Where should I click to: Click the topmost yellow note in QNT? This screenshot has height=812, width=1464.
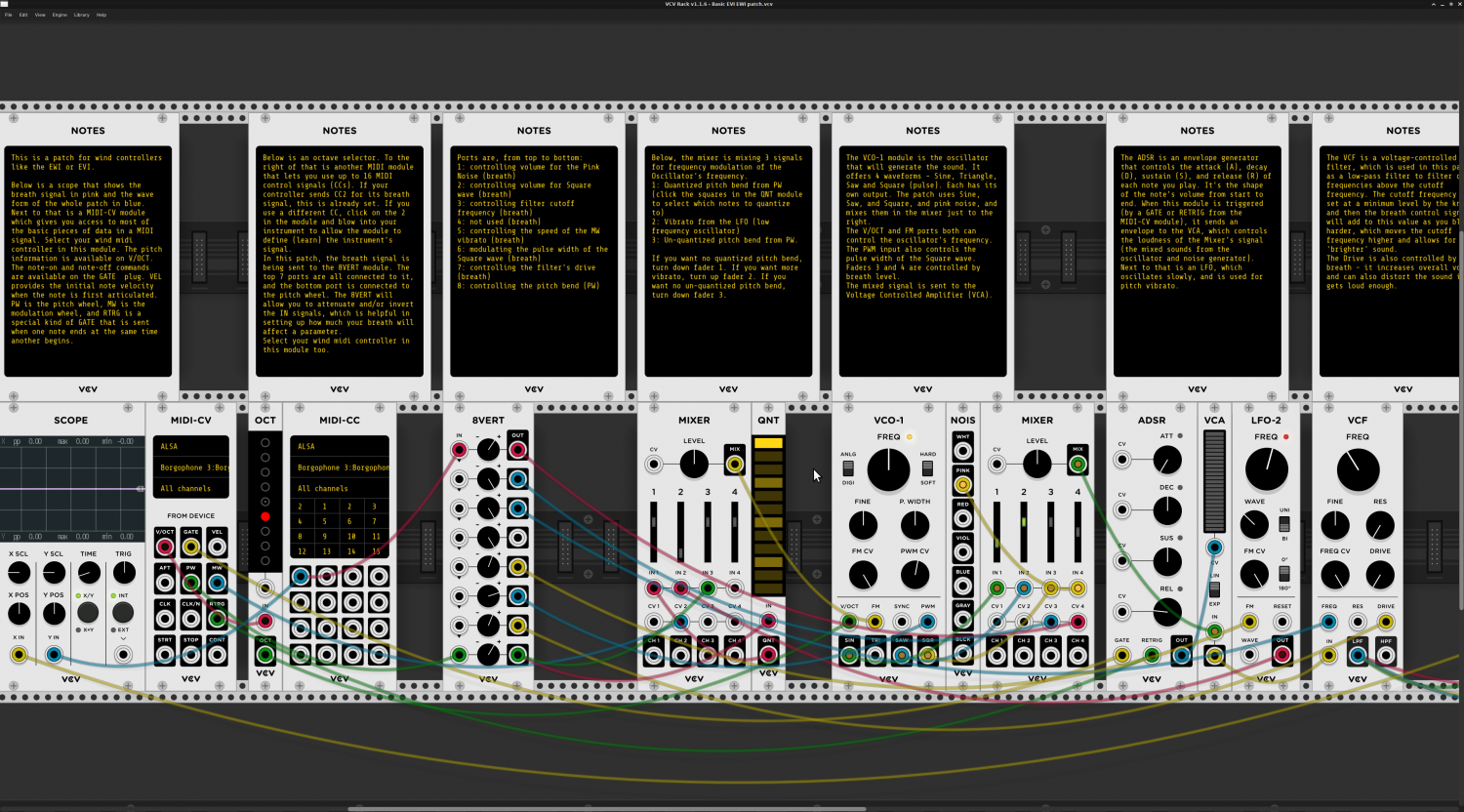[x=769, y=443]
